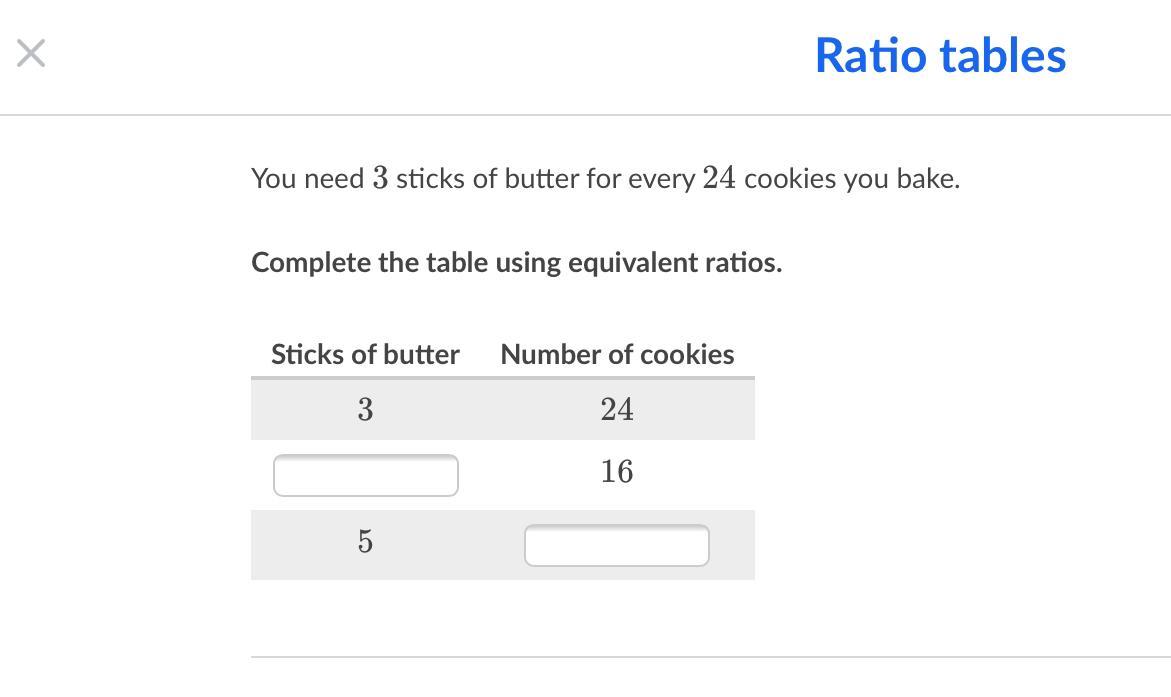The image size is (1171, 697).
Task: Click the number 24 in the problem statement
Action: [x=719, y=179]
